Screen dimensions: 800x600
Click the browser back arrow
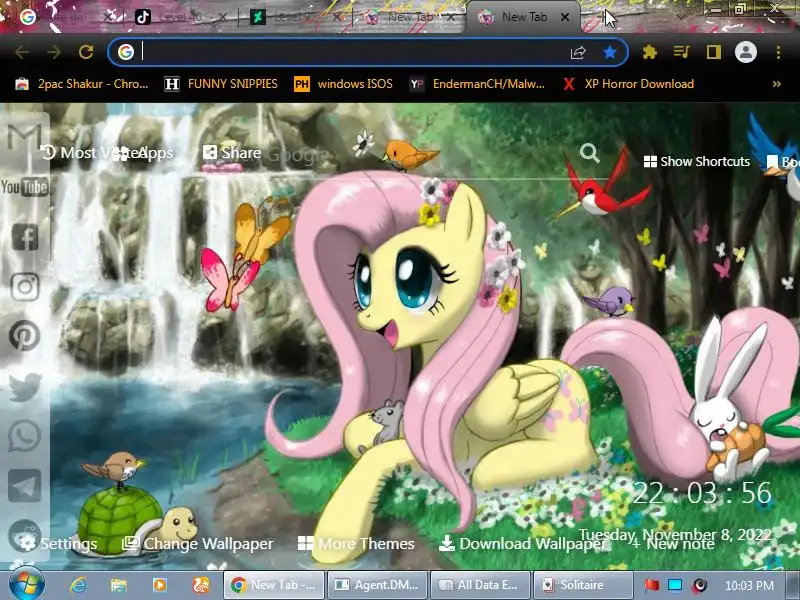22,52
